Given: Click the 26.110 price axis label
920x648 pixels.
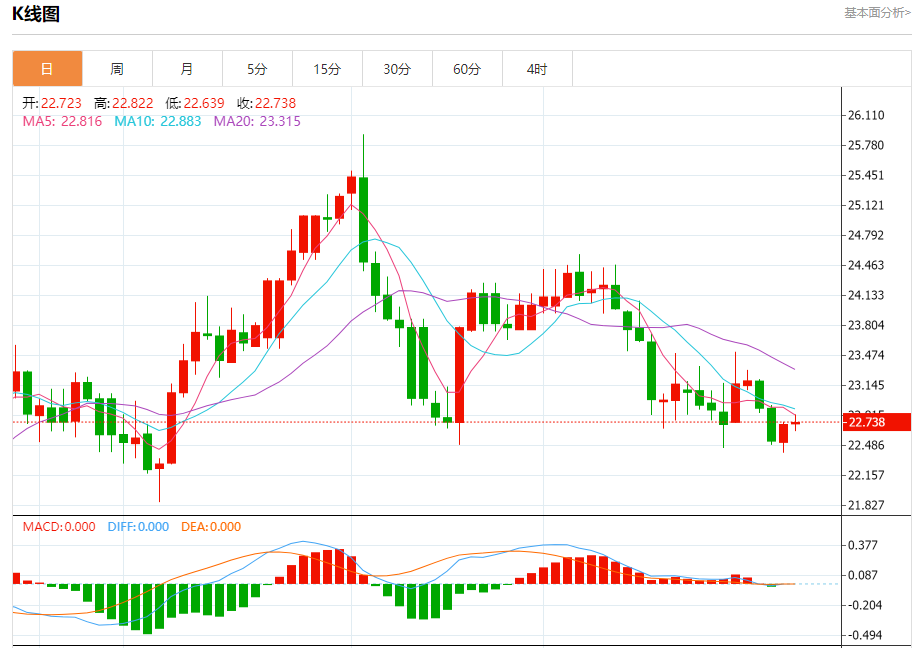Looking at the screenshot, I should point(866,115).
